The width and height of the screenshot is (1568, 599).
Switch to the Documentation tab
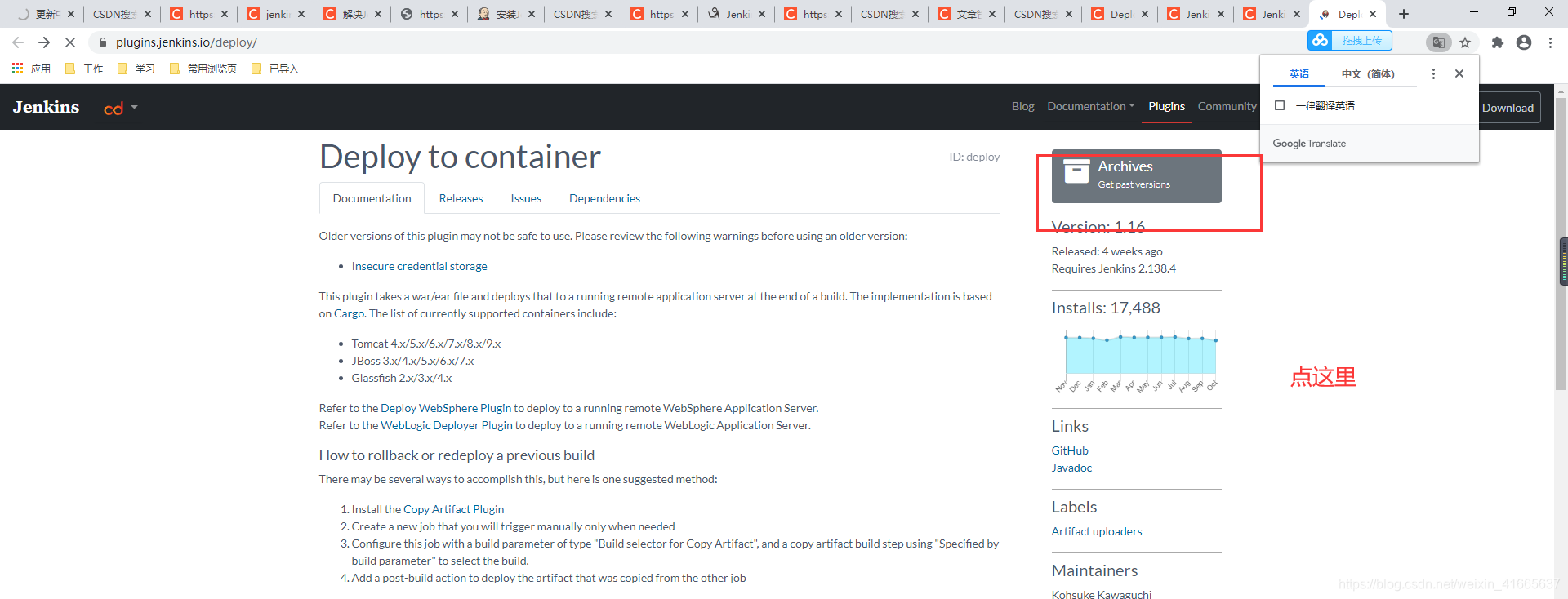click(x=372, y=198)
